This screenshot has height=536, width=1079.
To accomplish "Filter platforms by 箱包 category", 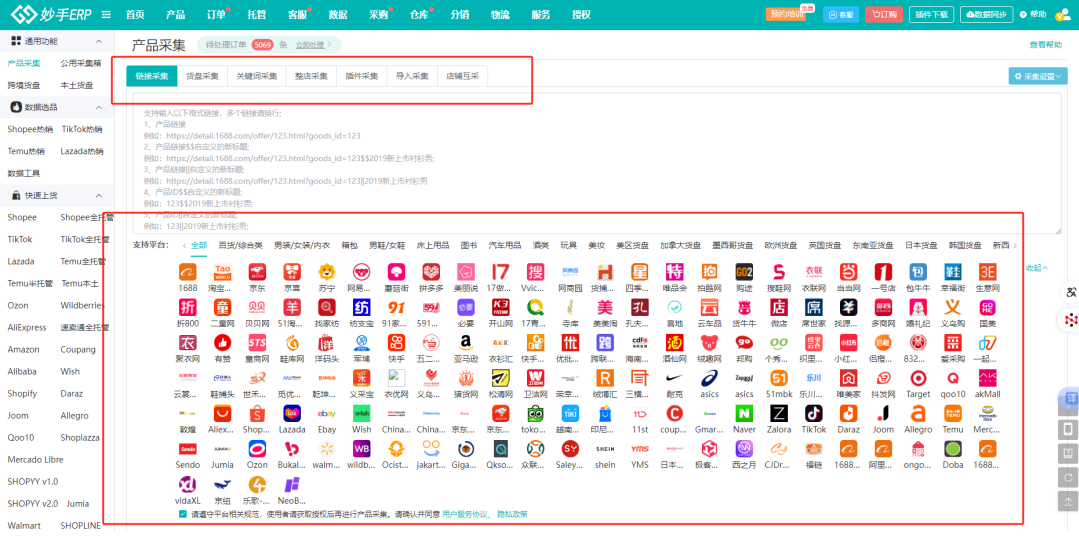I will pyautogui.click(x=350, y=246).
